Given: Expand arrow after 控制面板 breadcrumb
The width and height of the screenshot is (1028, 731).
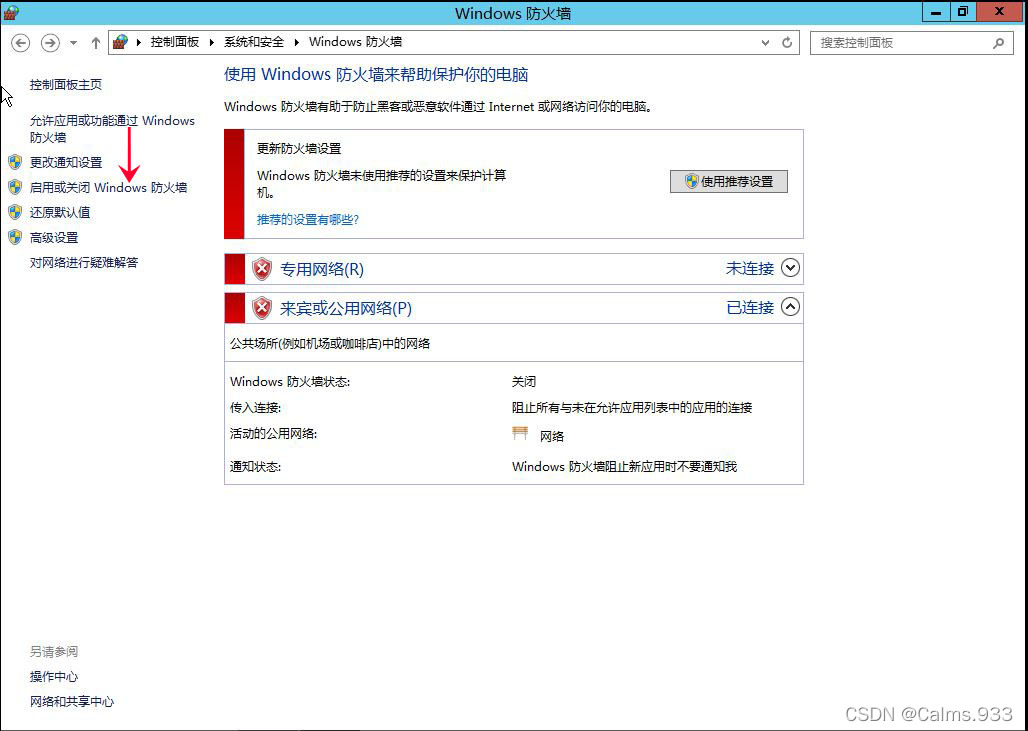Looking at the screenshot, I should (212, 43).
